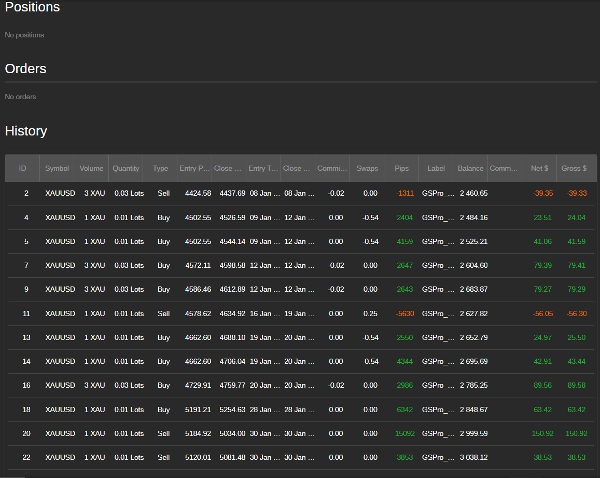Viewport: 600px width, 478px height.
Task: Sort by the Balance column header
Action: point(470,168)
